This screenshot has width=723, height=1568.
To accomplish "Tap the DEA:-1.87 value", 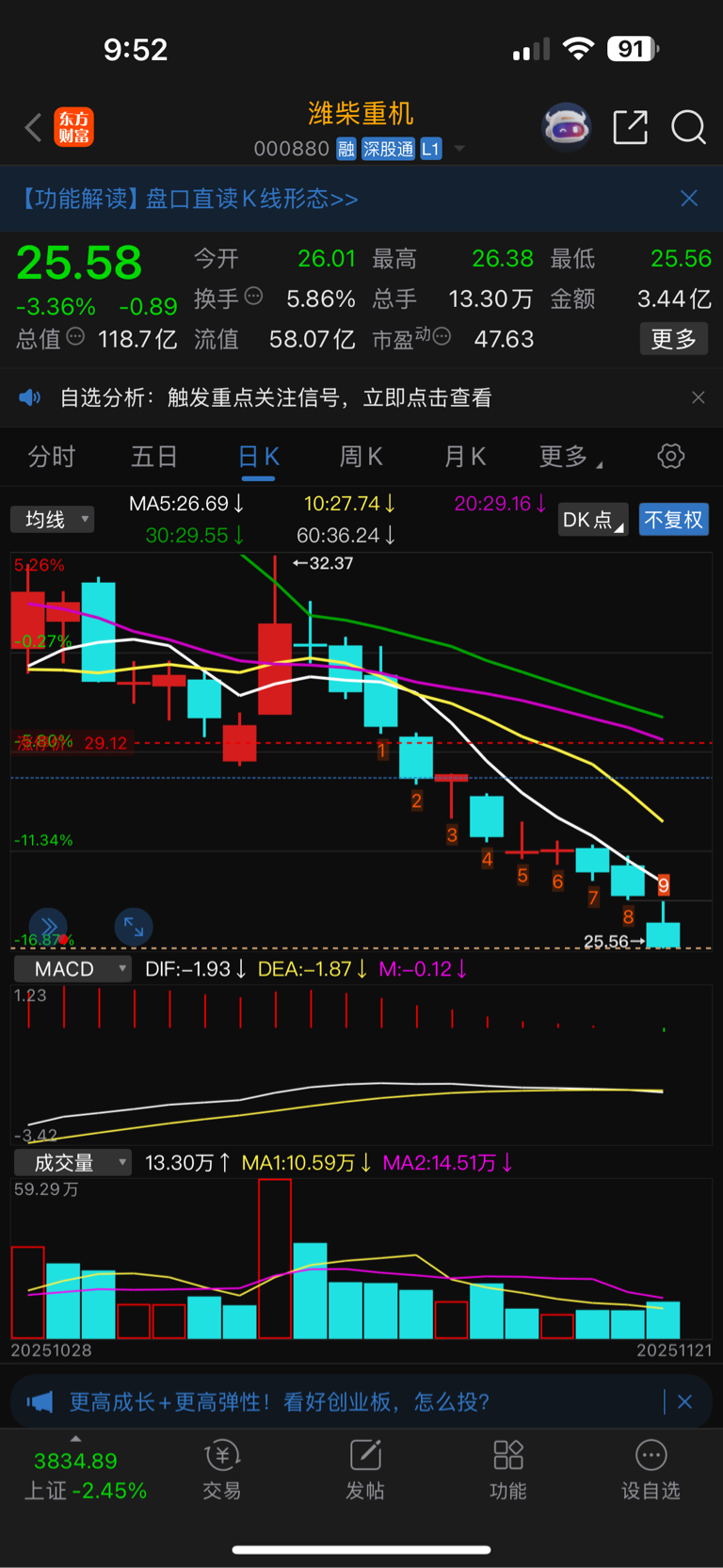I will 313,969.
